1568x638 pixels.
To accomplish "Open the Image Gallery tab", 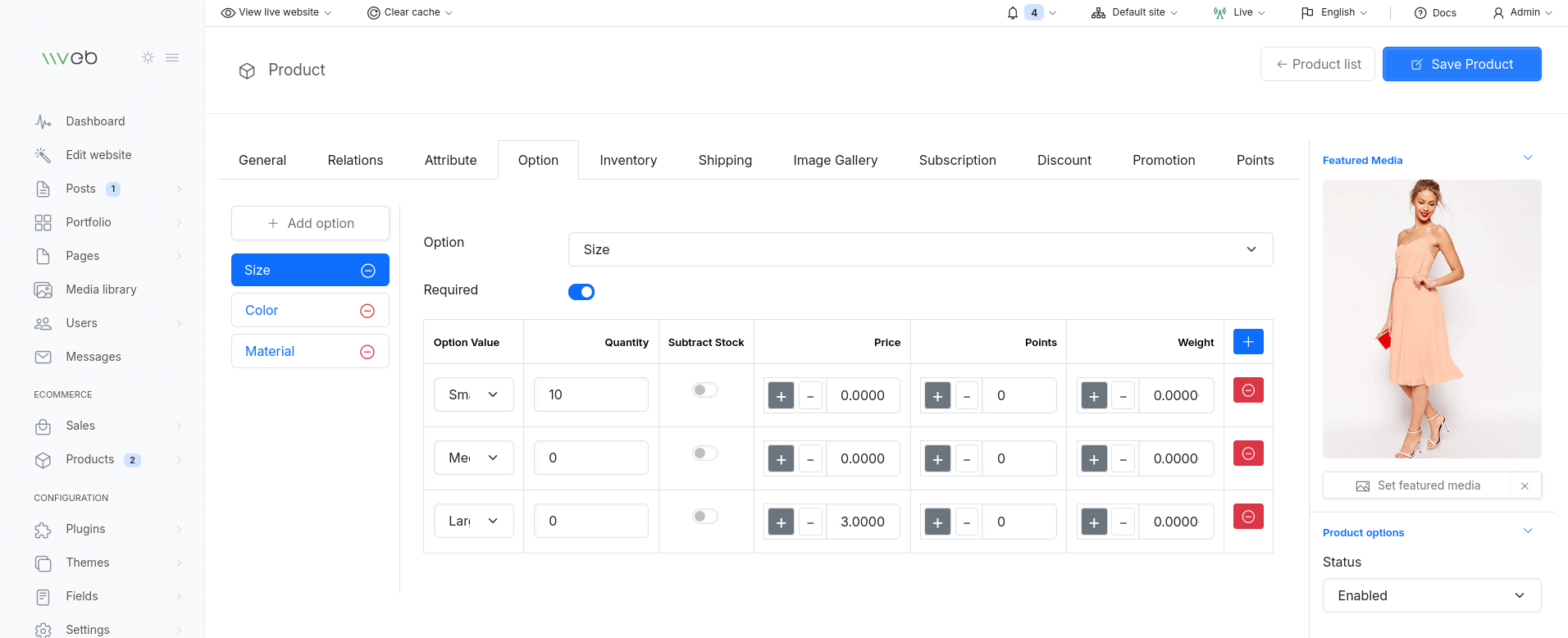I will (835, 161).
